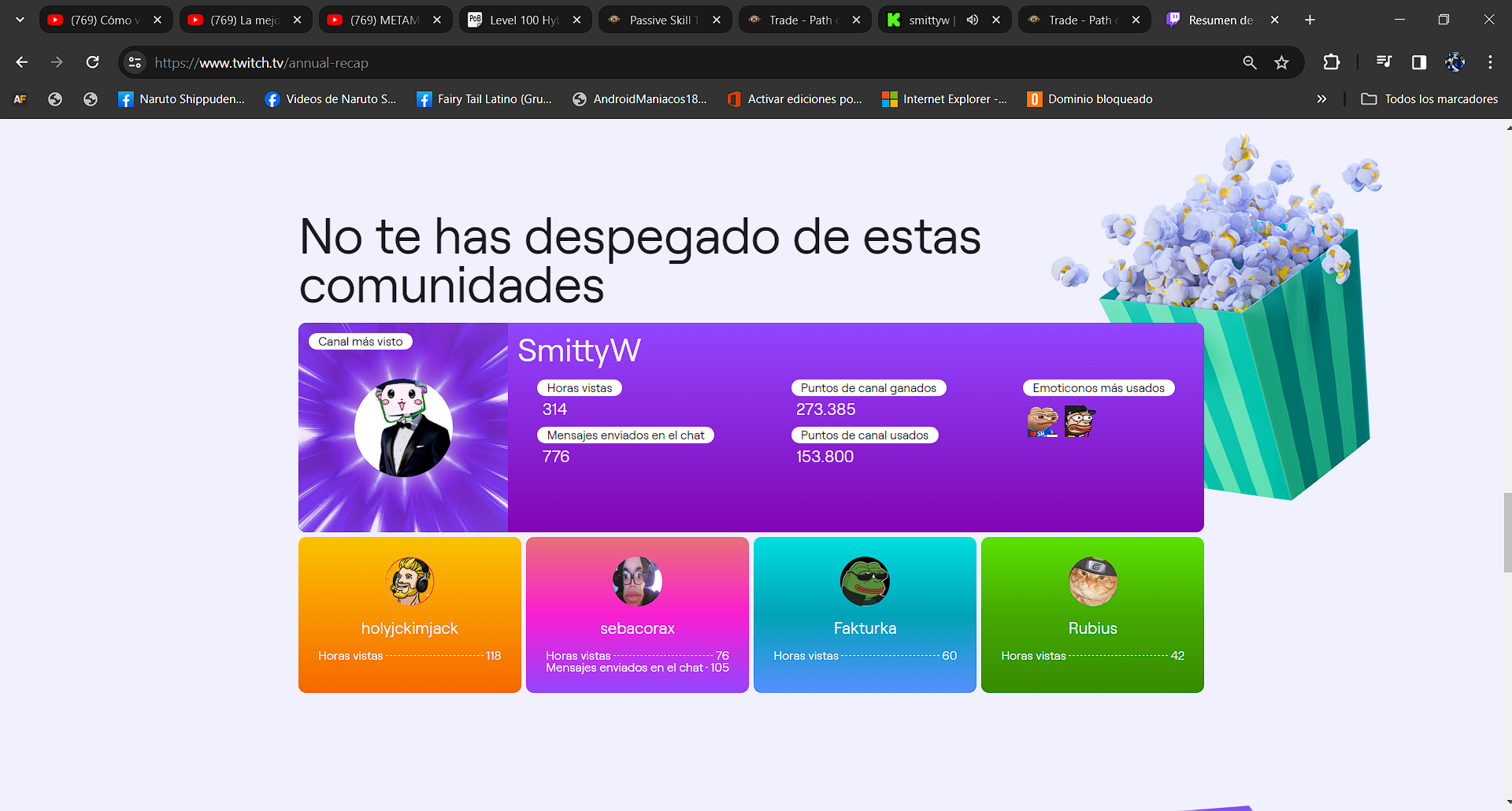Click the SmittyW channel avatar
This screenshot has width=1512, height=811.
[403, 427]
